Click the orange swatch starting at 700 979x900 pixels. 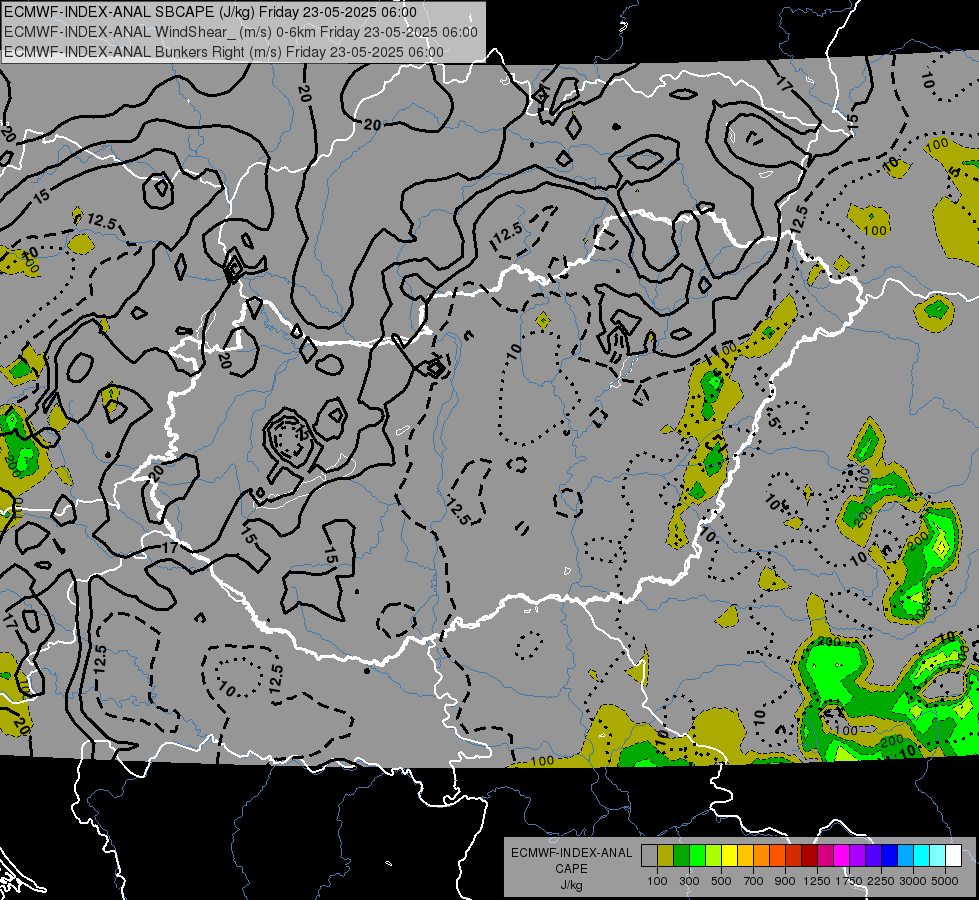click(x=762, y=856)
